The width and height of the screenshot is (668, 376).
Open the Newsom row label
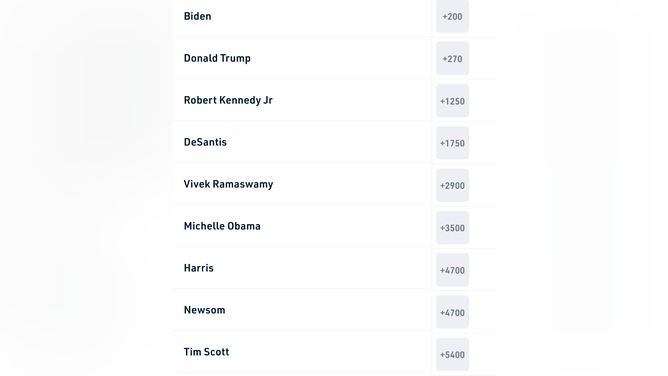pyautogui.click(x=204, y=310)
